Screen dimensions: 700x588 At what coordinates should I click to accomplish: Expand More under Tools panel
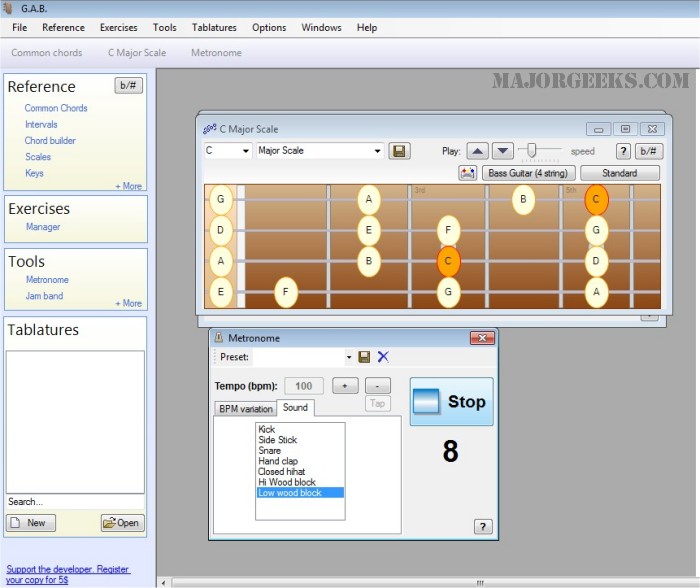(x=129, y=303)
